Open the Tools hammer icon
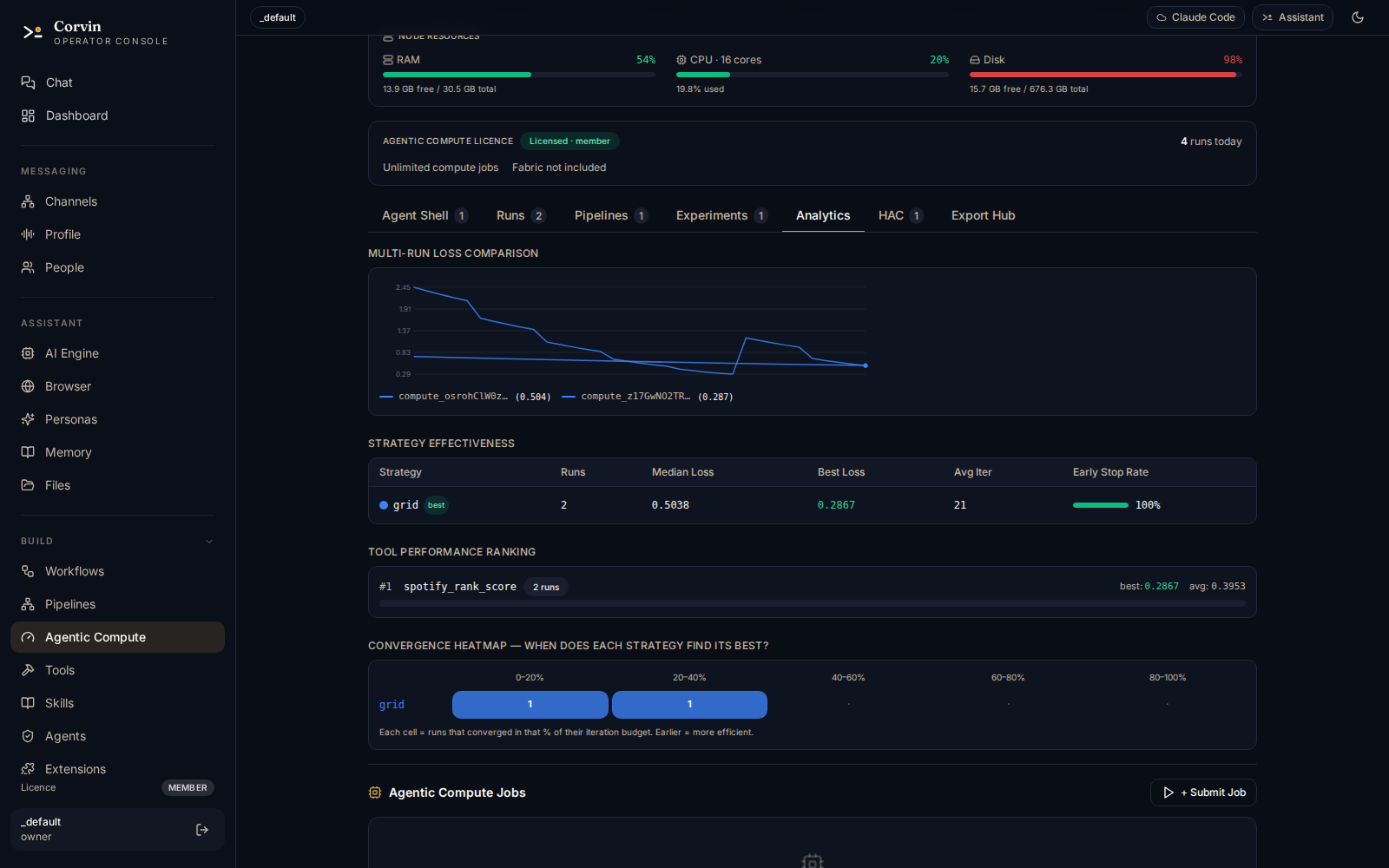 pos(28,670)
